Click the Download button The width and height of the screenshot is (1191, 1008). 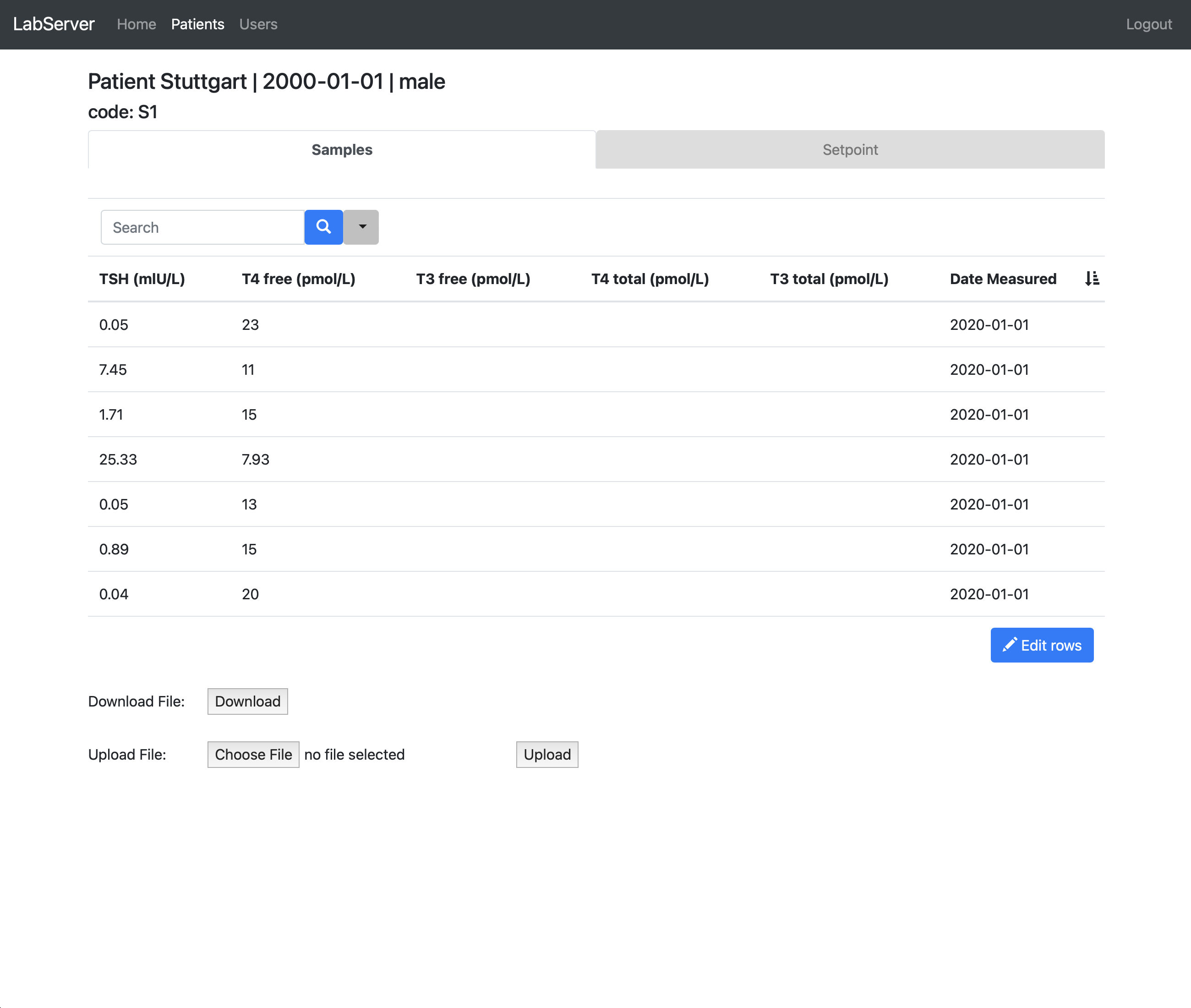pyautogui.click(x=247, y=701)
